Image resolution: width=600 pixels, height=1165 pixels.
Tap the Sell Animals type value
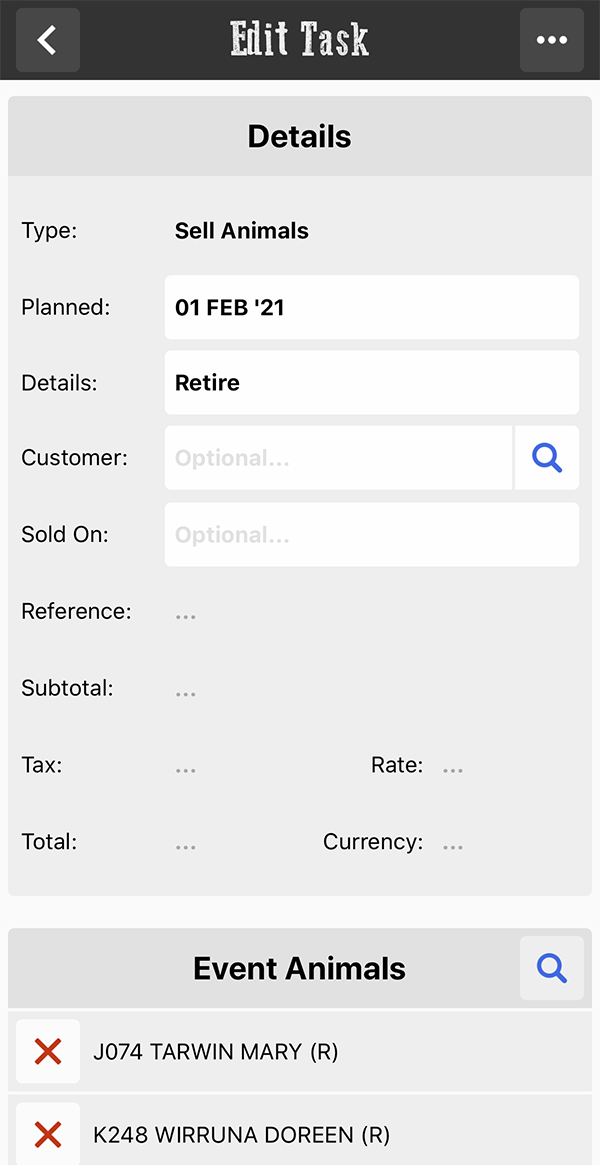[x=241, y=231]
